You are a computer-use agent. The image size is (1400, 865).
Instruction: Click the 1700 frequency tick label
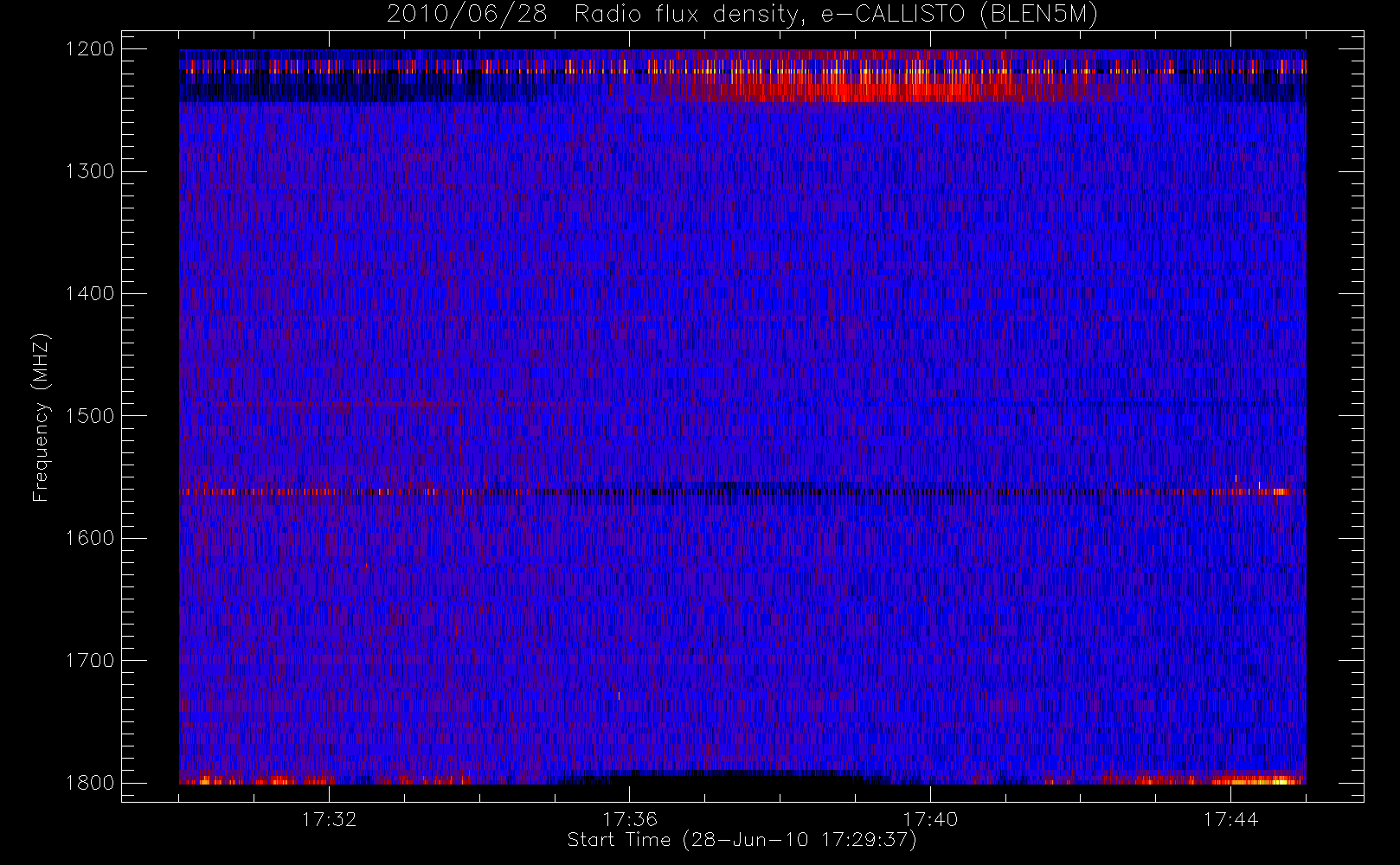click(x=90, y=661)
